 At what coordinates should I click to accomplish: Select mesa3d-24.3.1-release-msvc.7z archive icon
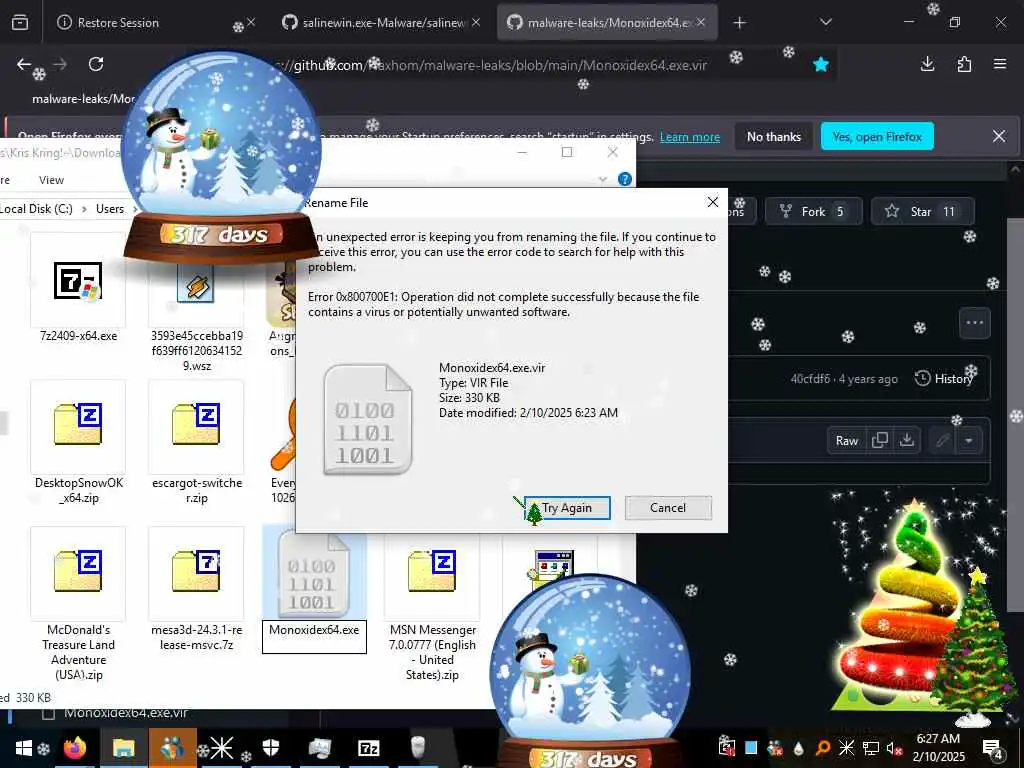point(196,573)
